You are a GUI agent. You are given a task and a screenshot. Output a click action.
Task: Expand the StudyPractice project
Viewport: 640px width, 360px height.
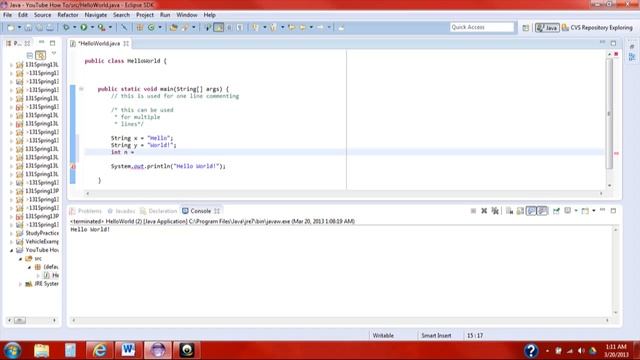click(x=11, y=233)
